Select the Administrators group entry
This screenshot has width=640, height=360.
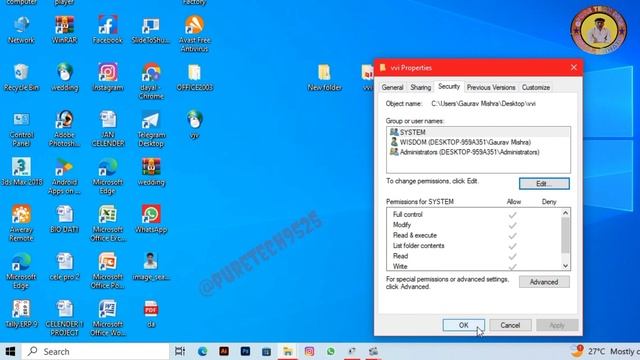point(478,152)
